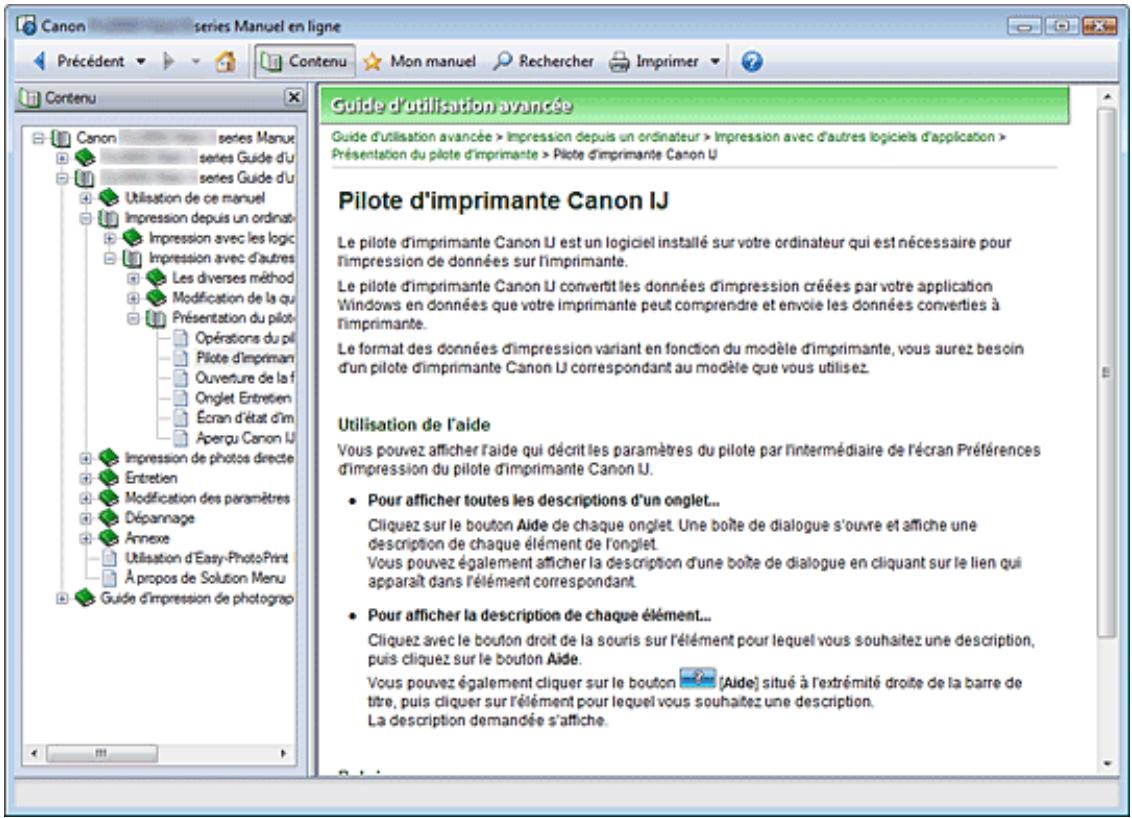
Task: Expand the Dépannage tree node
Action: coord(86,518)
